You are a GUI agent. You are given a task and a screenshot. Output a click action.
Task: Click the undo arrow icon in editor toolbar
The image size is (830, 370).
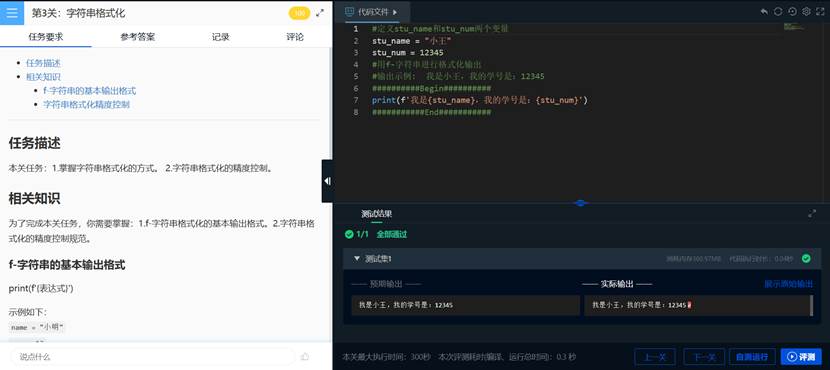764,12
